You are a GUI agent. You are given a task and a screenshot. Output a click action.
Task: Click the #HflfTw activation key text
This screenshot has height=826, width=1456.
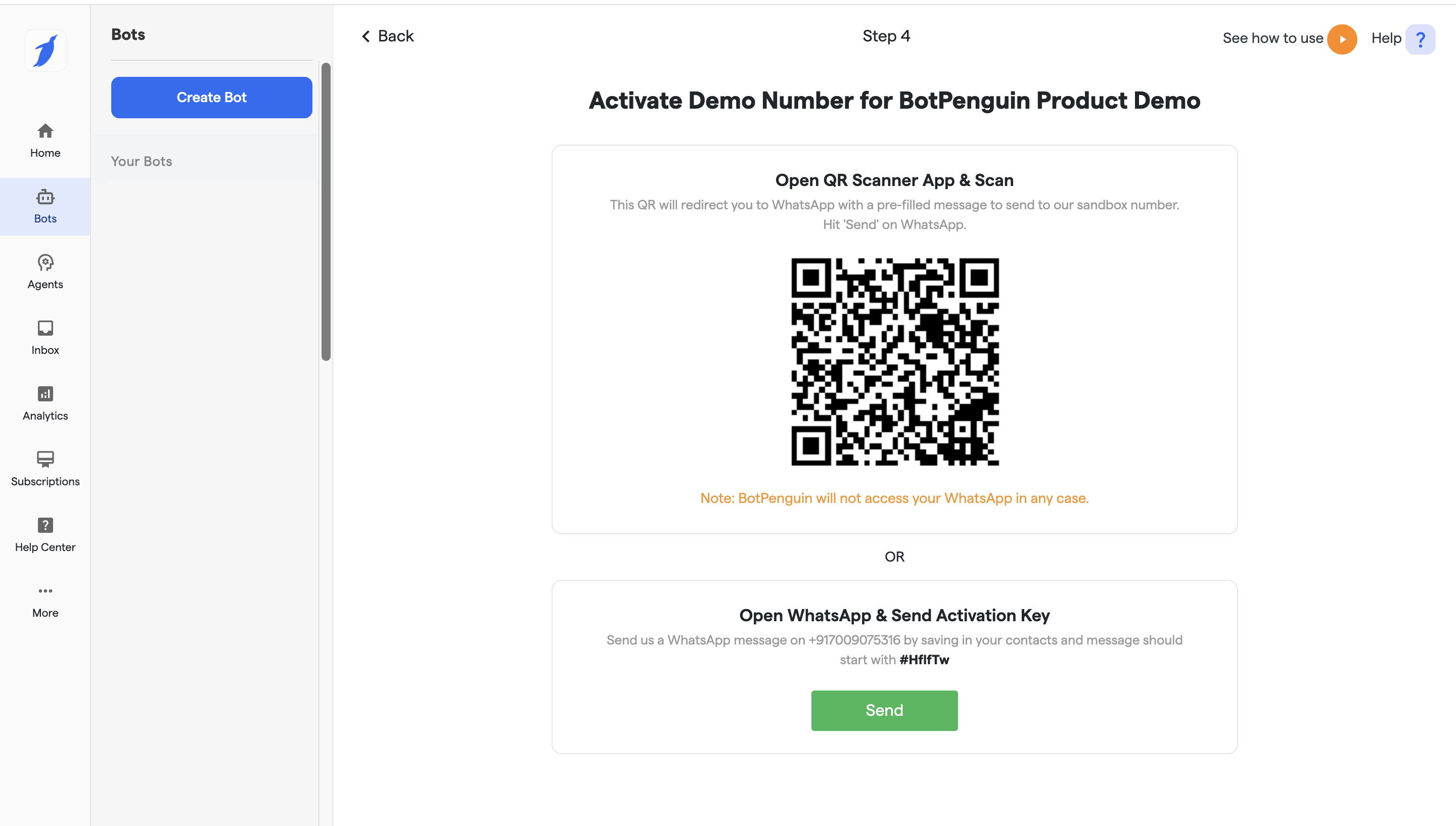924,660
